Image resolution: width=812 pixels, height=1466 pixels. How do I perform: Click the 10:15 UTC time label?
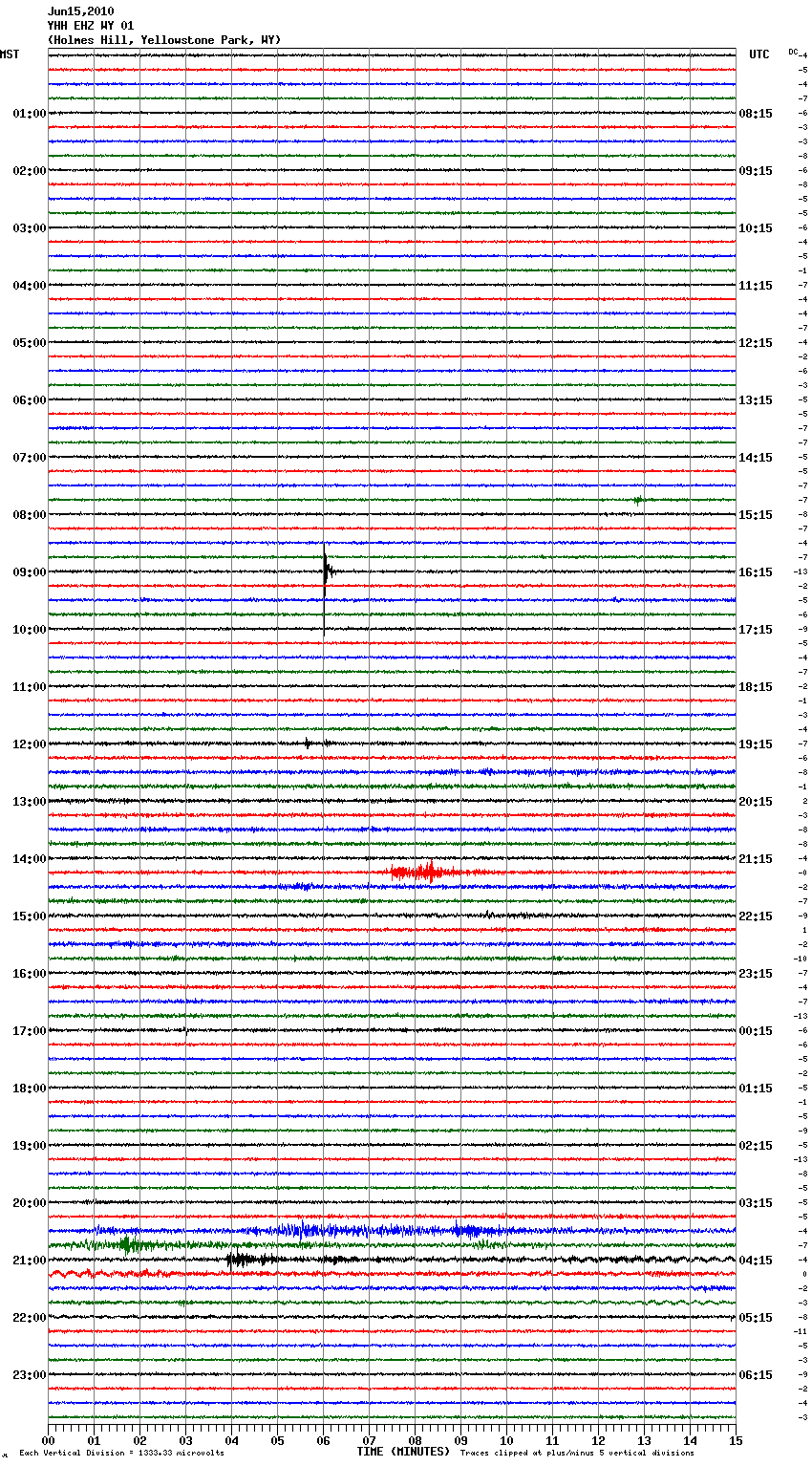click(x=756, y=228)
